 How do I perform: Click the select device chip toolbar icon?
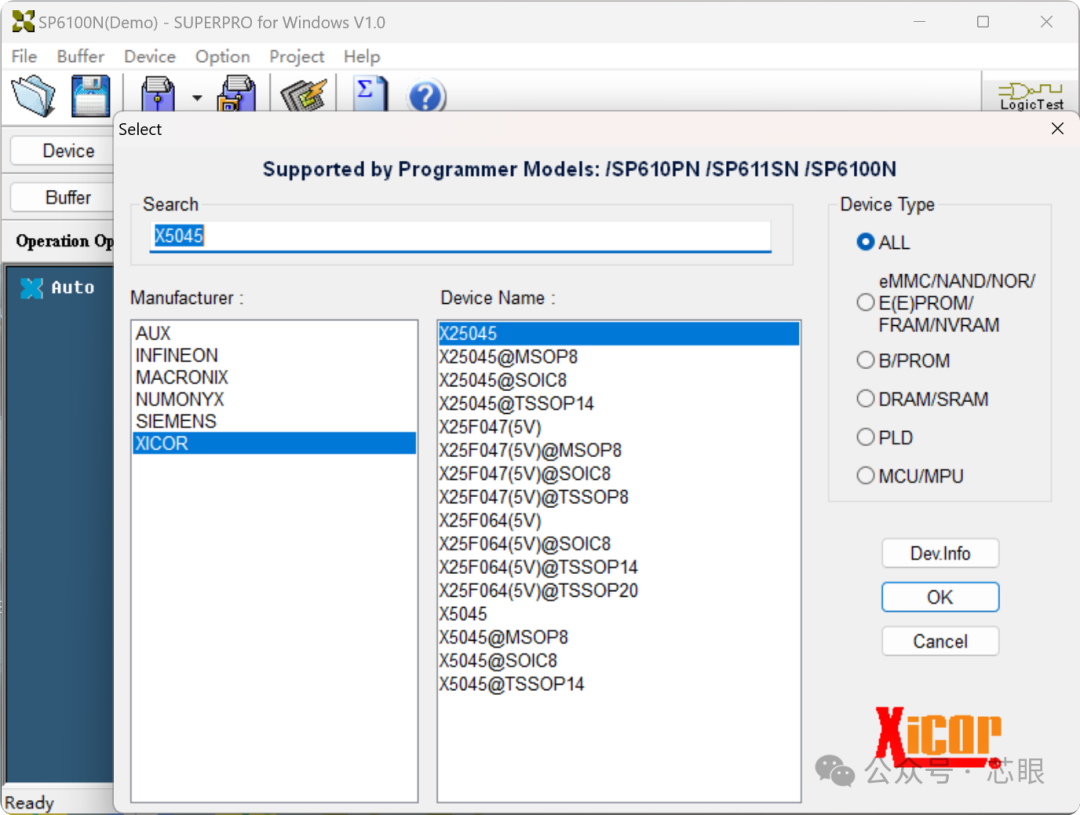click(158, 95)
